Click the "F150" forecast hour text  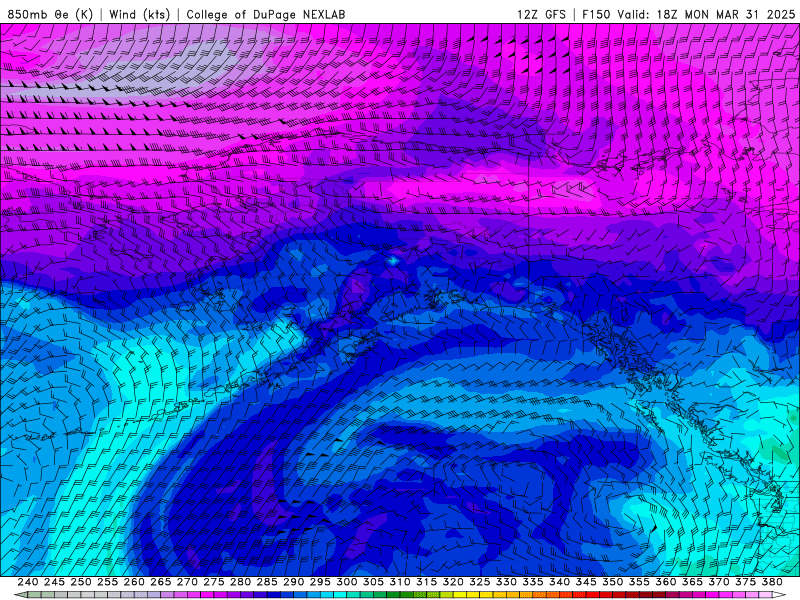[x=596, y=14]
